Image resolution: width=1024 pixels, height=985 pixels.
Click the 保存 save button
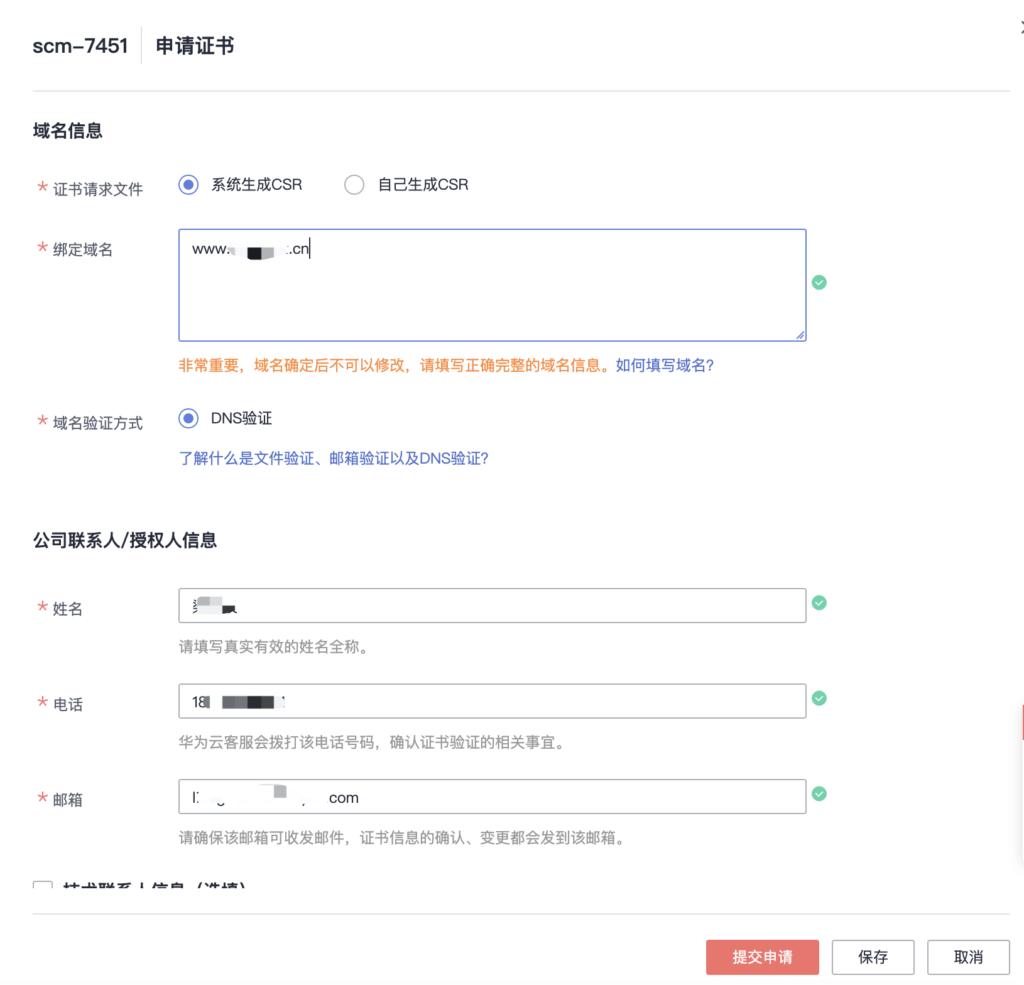point(873,957)
